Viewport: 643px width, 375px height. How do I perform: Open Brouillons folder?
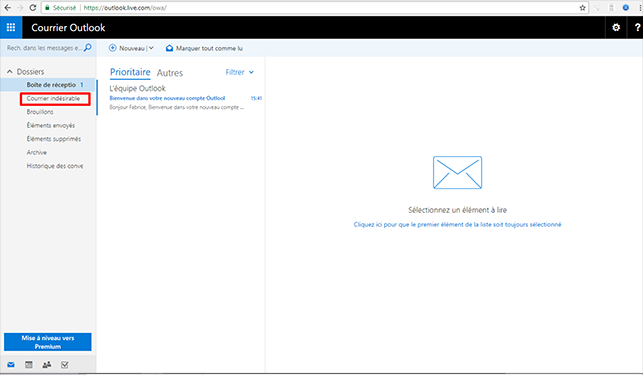click(x=40, y=112)
